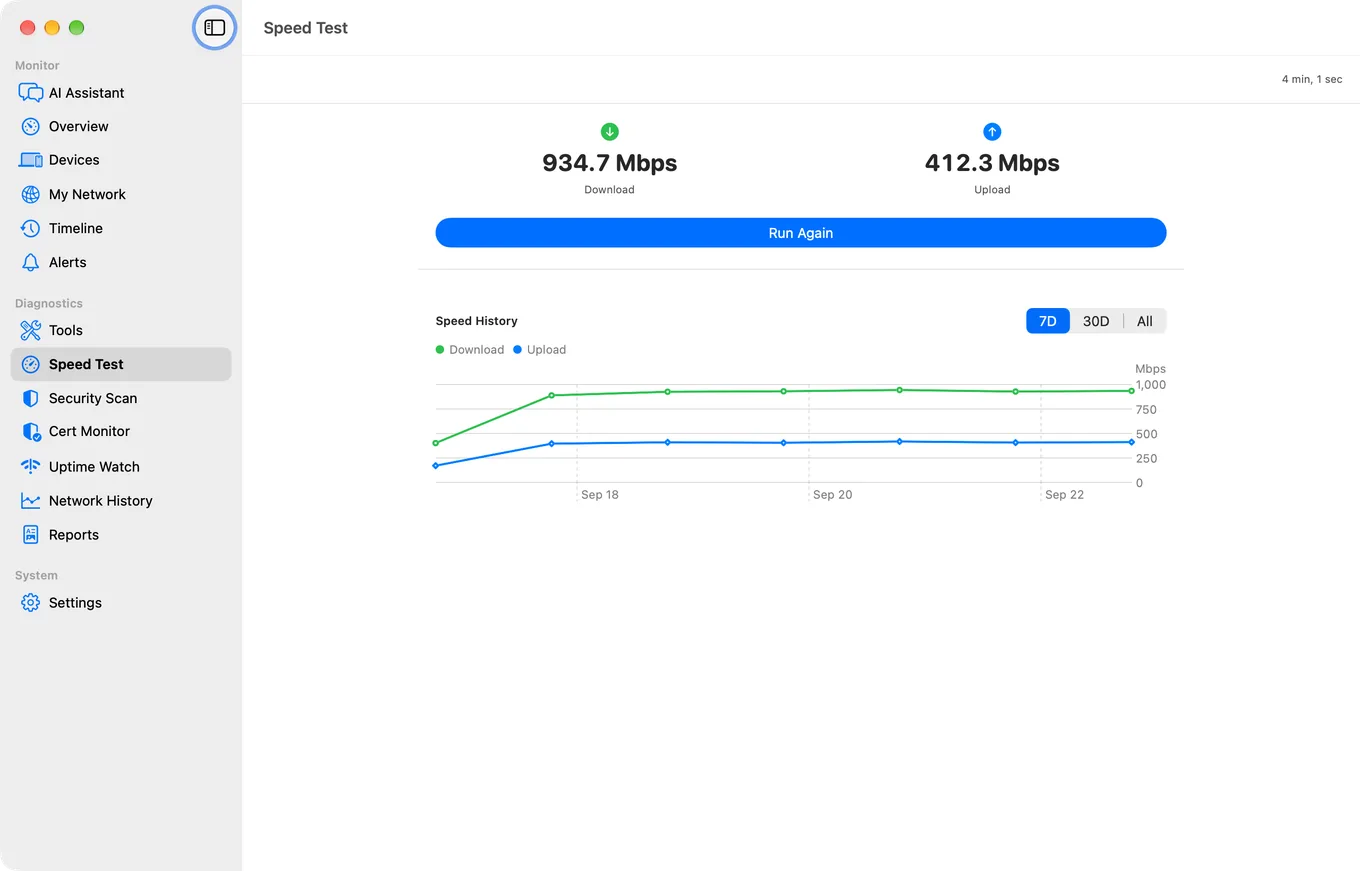This screenshot has width=1360, height=871.
Task: Click the Diagnostics section header
Action: pos(49,303)
